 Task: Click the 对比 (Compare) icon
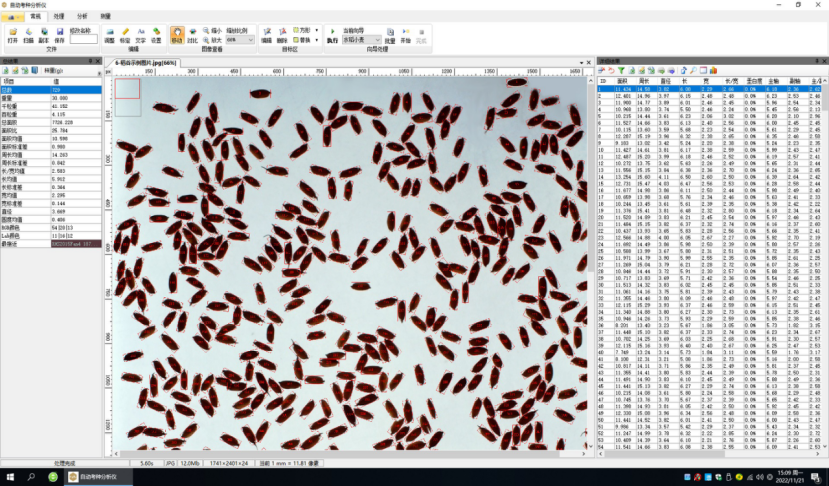(x=192, y=35)
